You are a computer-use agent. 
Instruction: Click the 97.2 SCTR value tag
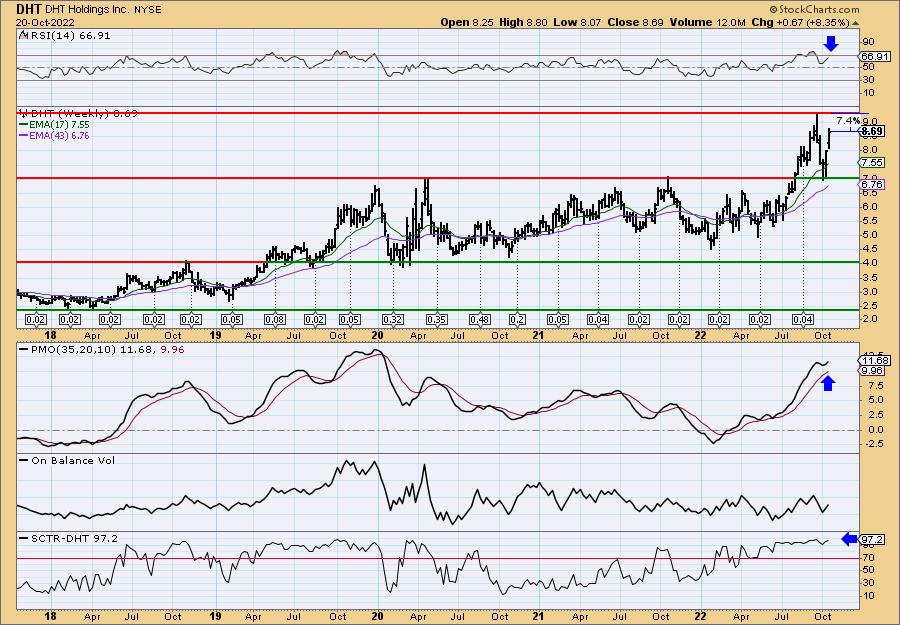872,539
